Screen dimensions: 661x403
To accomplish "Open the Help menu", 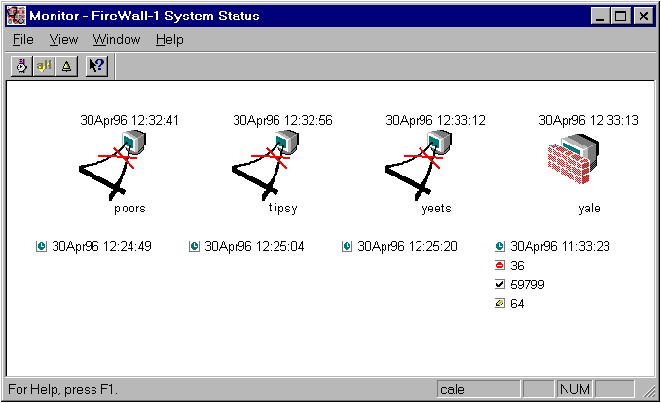I will 170,40.
